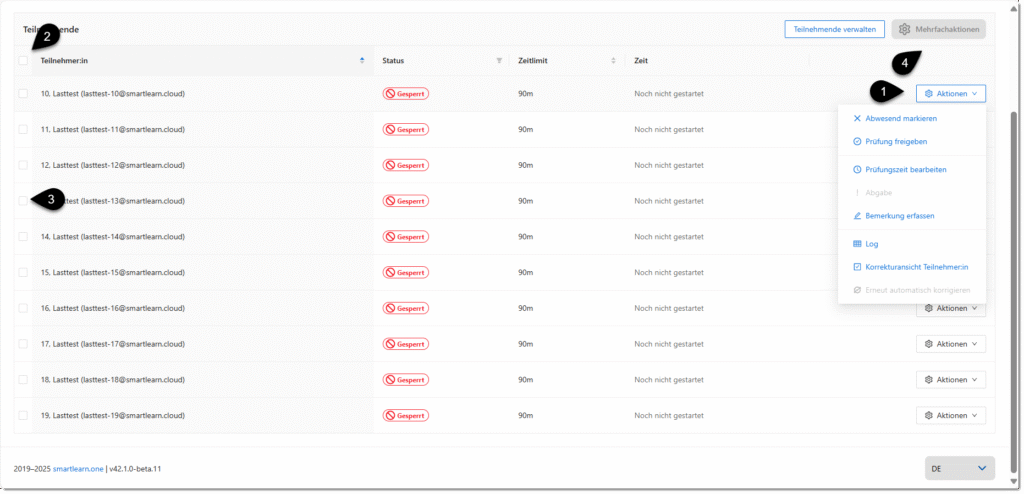Click the clock icon beside Prüfungszeit bearbeiten

[857, 169]
